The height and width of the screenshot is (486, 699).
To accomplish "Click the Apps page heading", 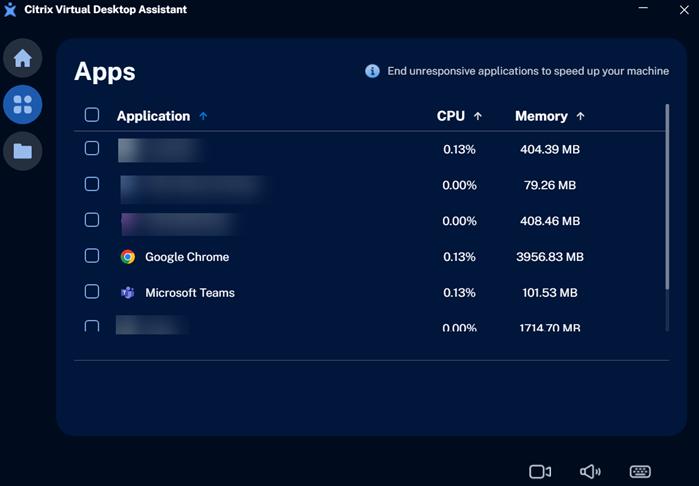I will 105,72.
